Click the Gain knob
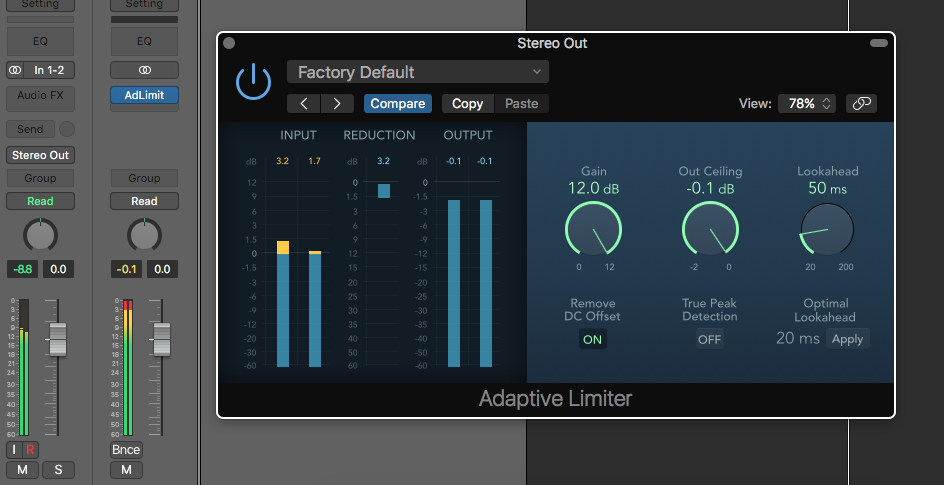Viewport: 944px width, 485px height. [593, 229]
